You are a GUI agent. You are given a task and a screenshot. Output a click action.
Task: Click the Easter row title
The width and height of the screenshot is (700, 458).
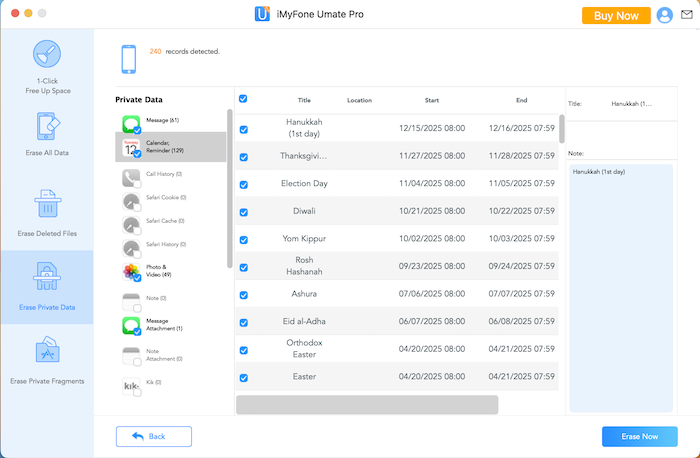(x=304, y=377)
